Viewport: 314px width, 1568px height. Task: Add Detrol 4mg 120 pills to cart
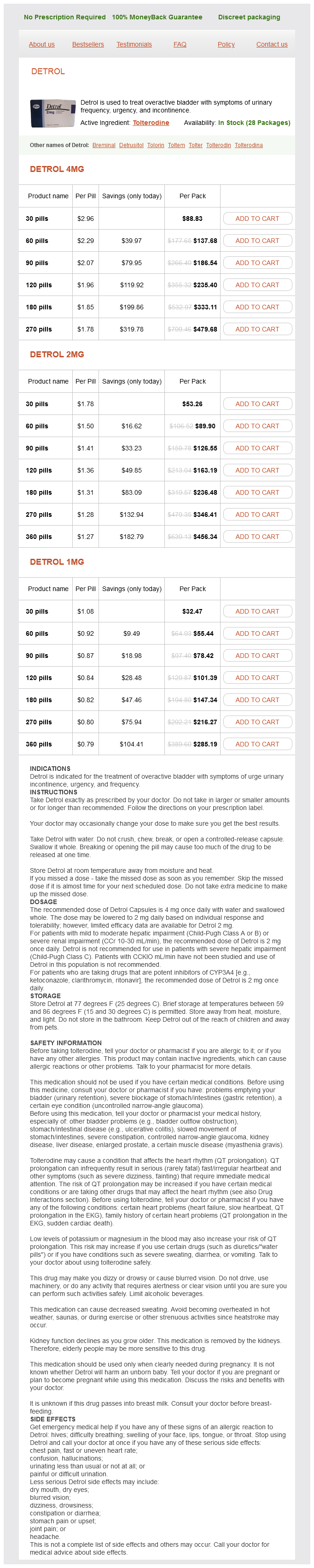(x=257, y=285)
